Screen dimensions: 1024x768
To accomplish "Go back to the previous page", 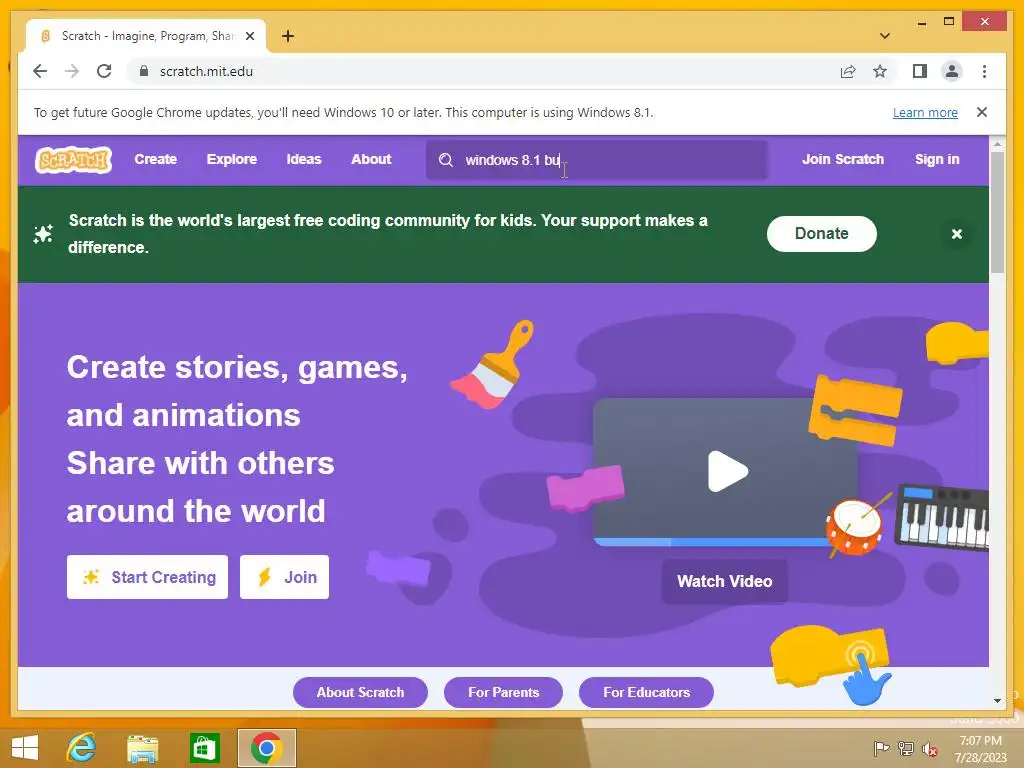I will 40,71.
